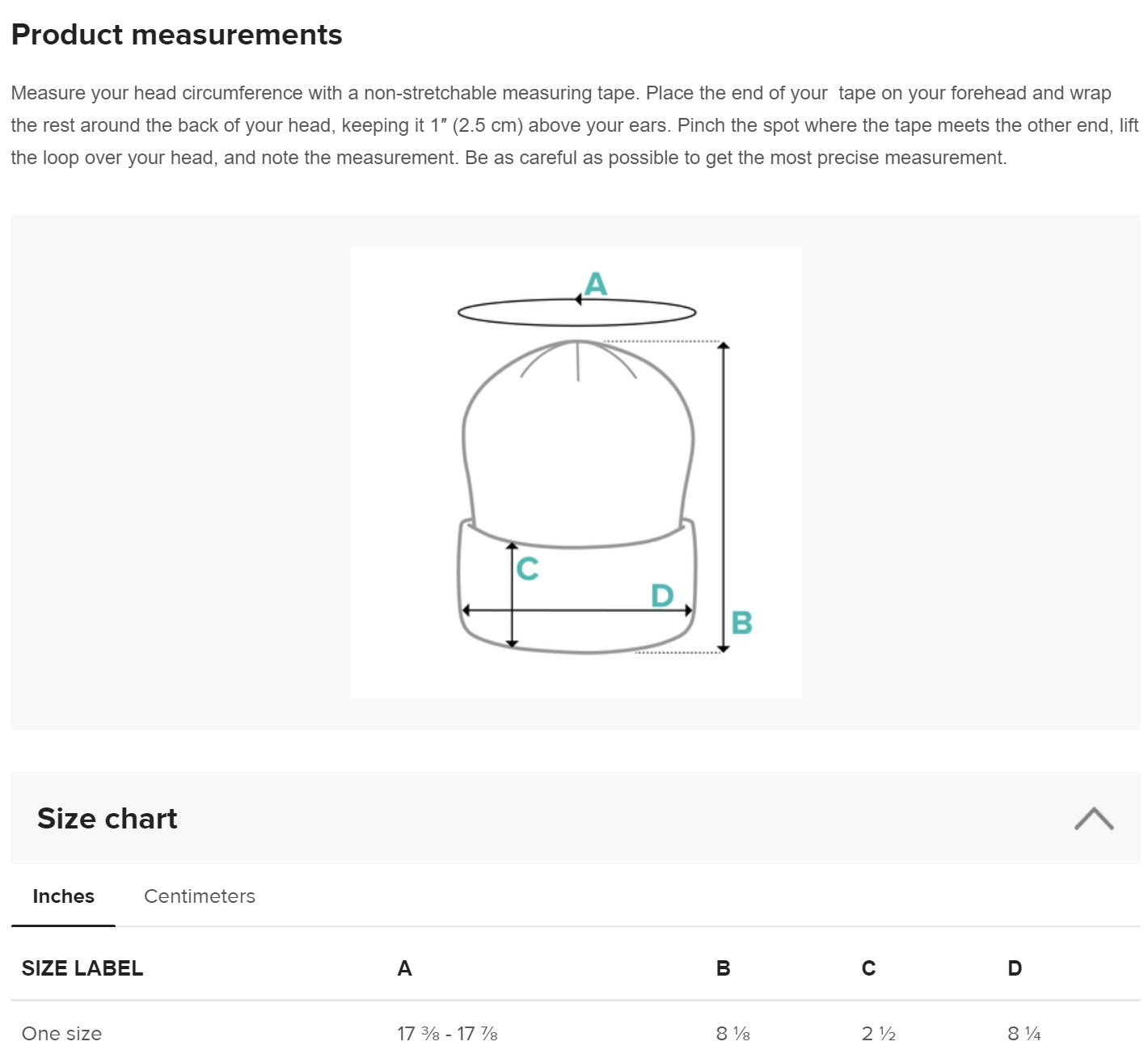This screenshot has height=1054, width=1148.
Task: Click the teal letter B in diagram
Action: [741, 622]
